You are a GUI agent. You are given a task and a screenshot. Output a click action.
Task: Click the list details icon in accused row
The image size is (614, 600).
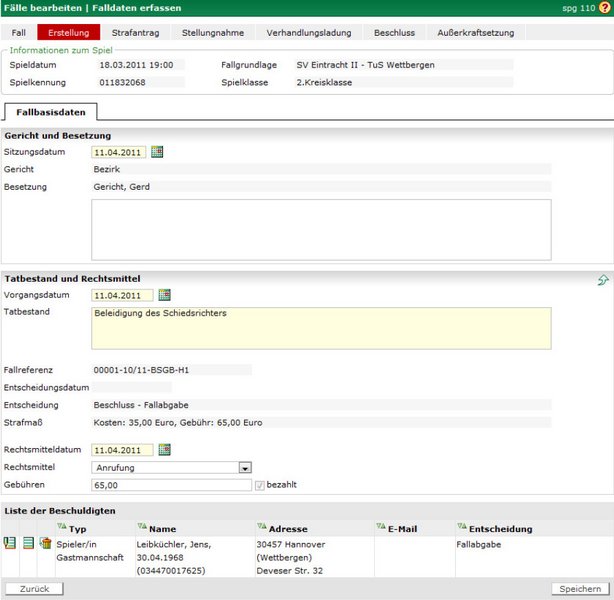[28, 543]
